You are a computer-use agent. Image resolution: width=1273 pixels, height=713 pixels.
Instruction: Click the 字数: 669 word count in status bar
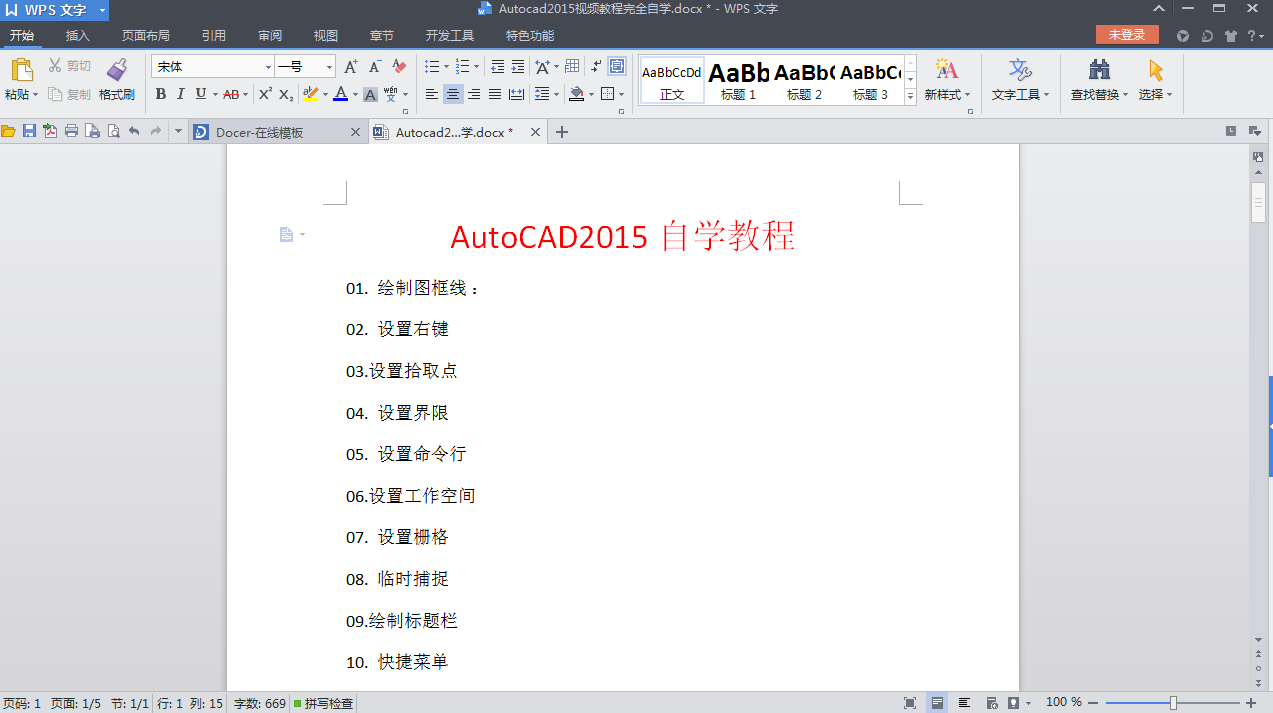(260, 704)
